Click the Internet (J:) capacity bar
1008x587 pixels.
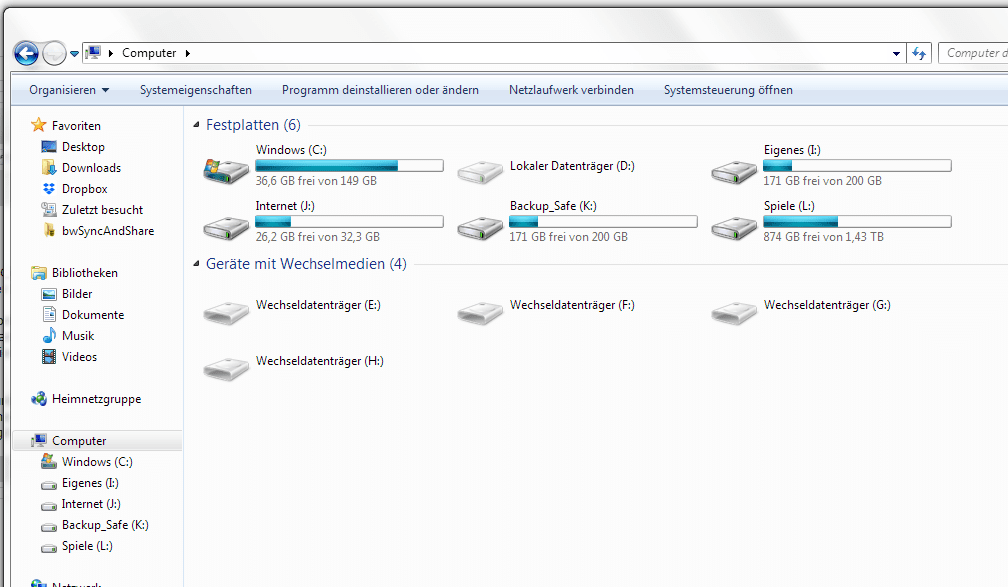pyautogui.click(x=349, y=222)
